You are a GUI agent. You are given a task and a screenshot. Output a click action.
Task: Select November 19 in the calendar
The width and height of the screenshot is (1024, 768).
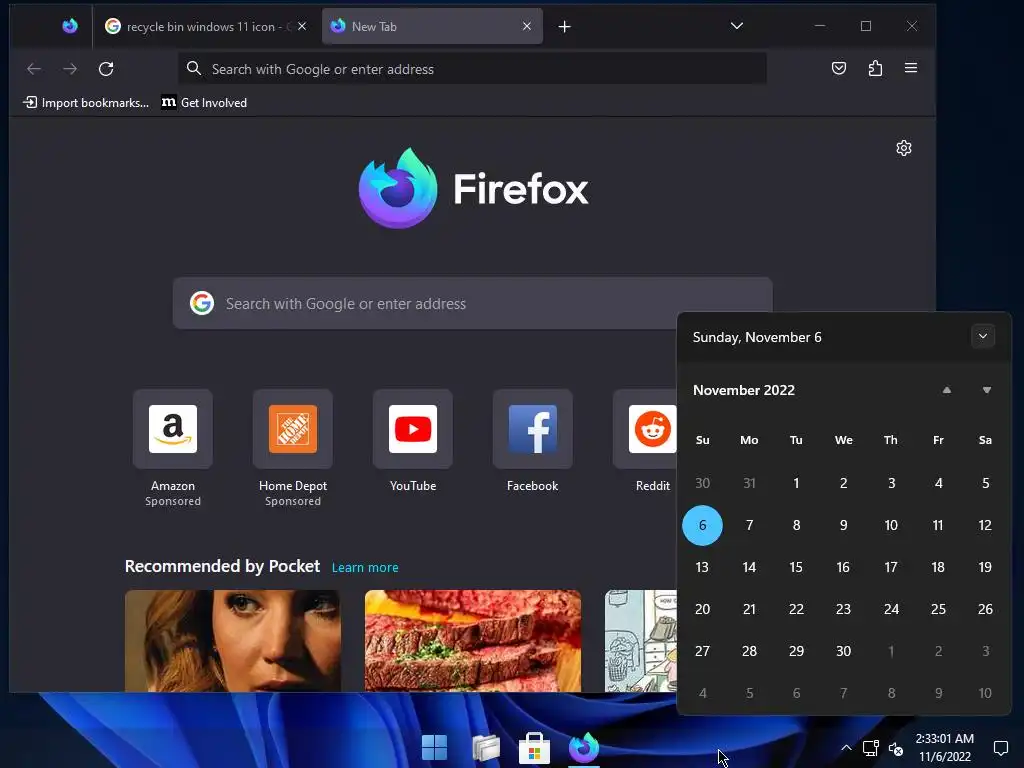coord(985,567)
